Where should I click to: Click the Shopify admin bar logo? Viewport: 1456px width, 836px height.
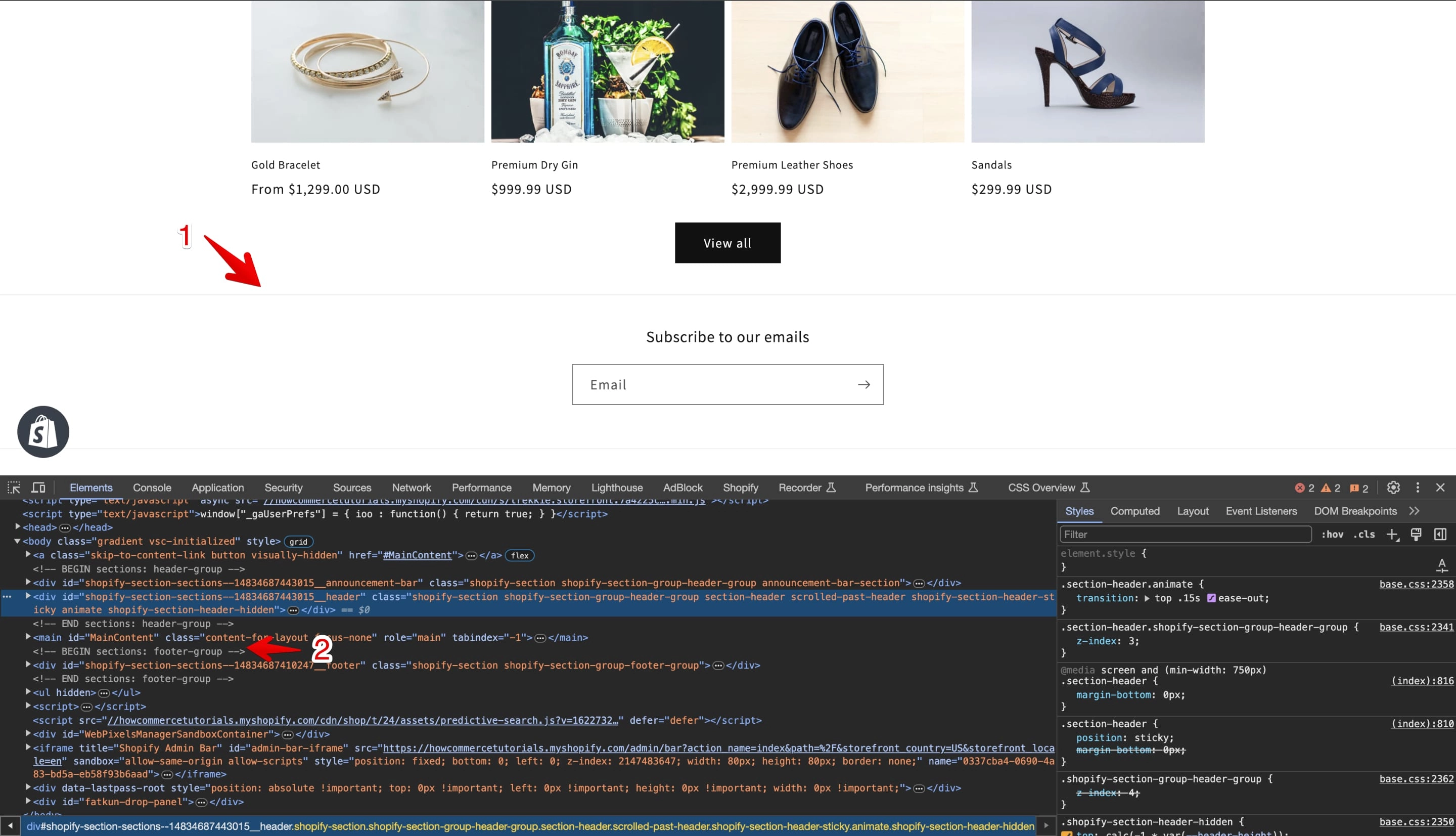click(43, 432)
